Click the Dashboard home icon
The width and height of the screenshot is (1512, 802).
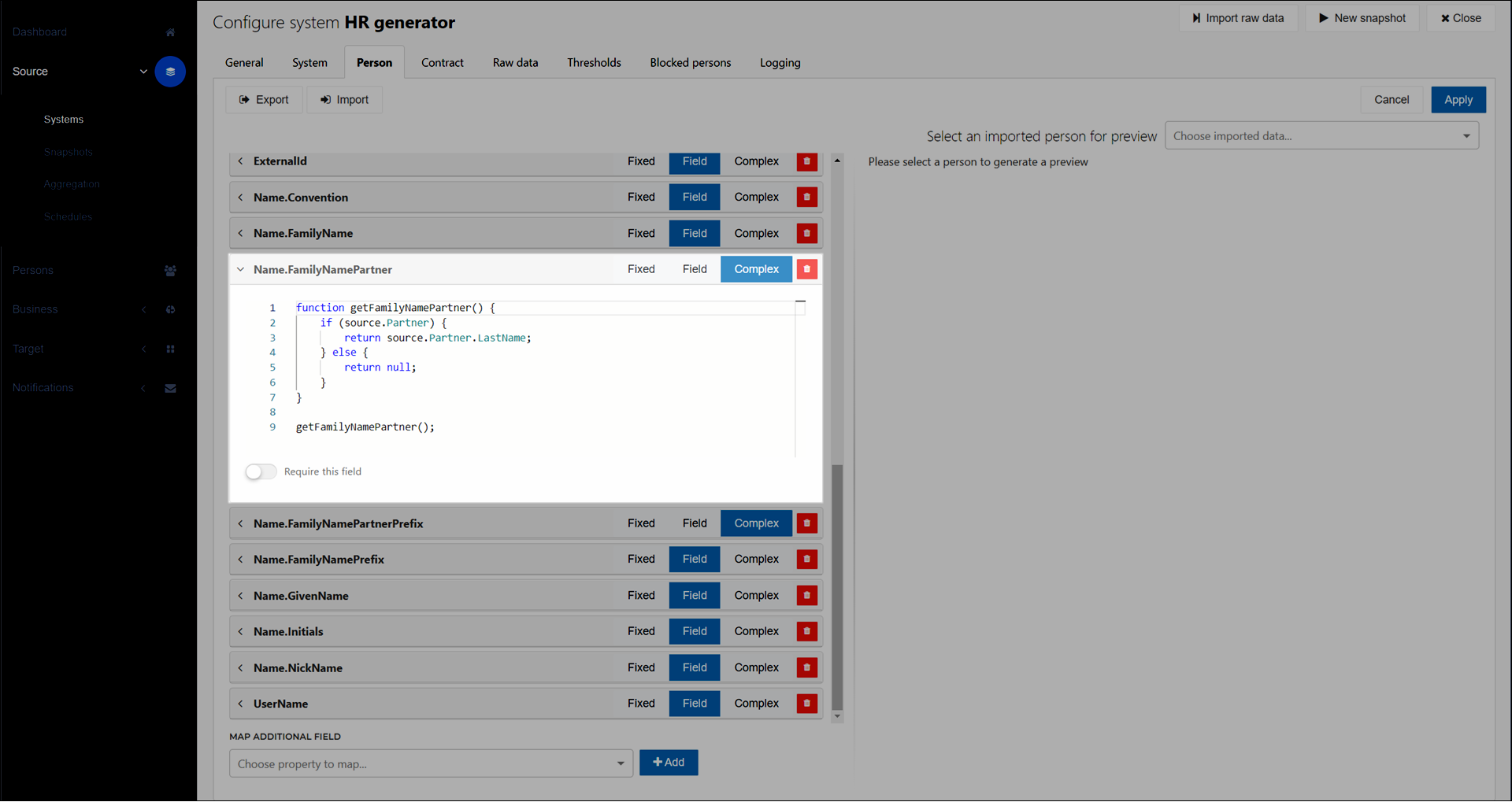pos(170,32)
